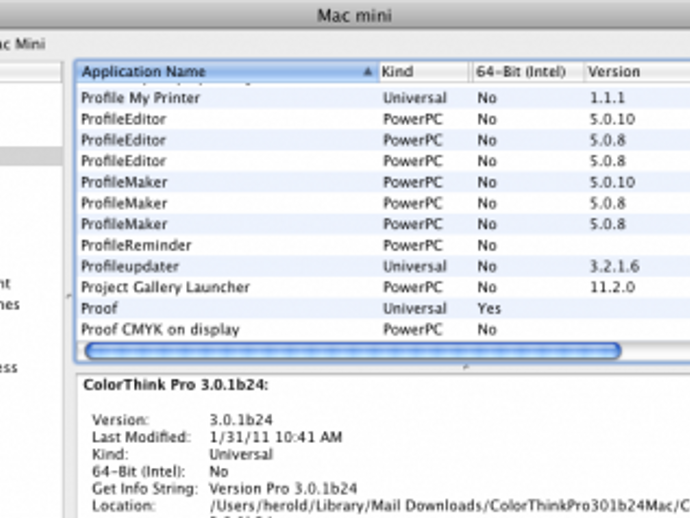
Task: Click the Get Info String value
Action: (283, 489)
